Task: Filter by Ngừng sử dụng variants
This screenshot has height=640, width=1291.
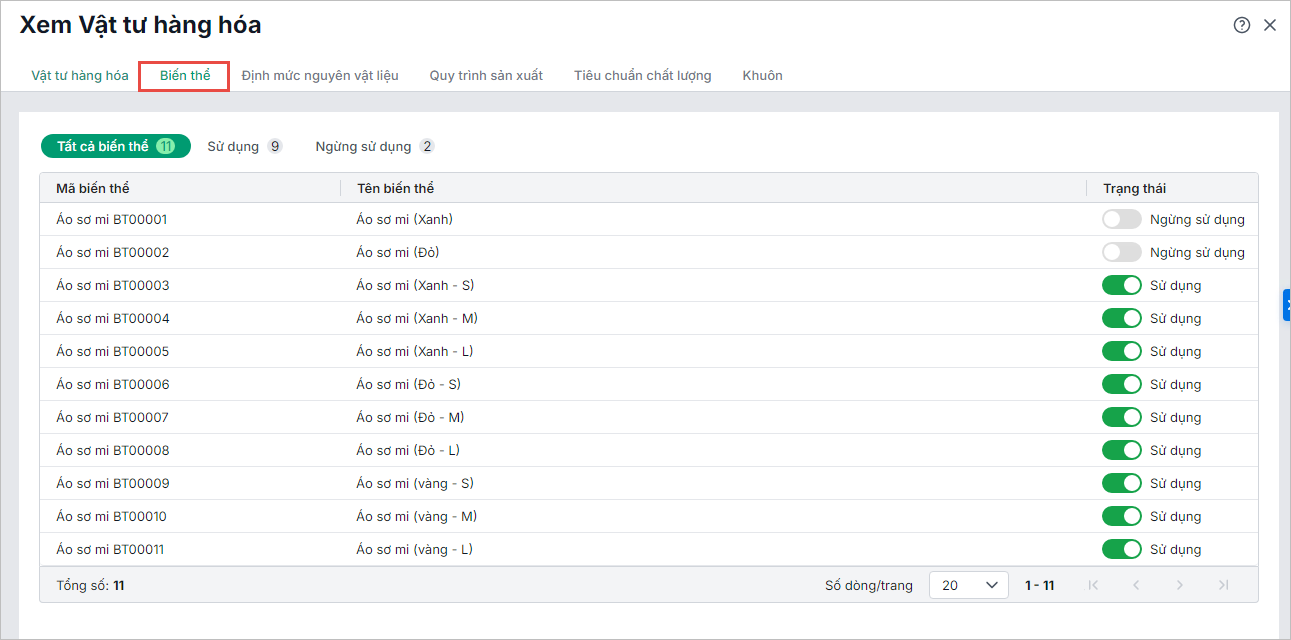Action: (374, 147)
